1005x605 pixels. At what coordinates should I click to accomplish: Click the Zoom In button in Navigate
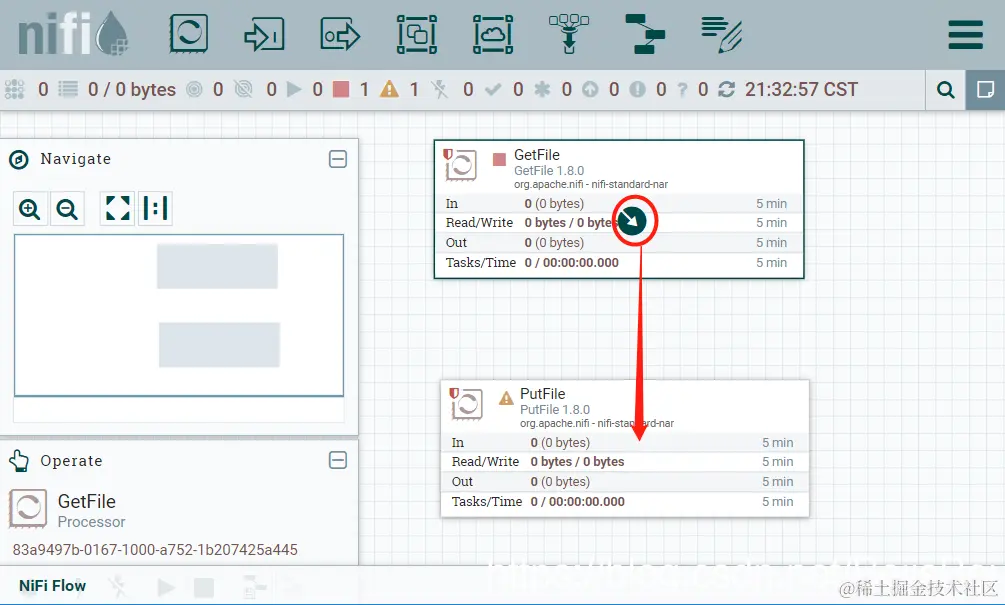[x=30, y=209]
